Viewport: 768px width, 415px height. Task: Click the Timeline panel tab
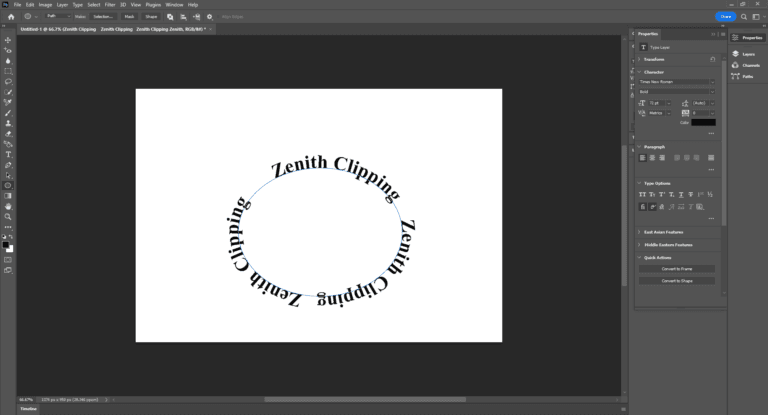click(28, 409)
